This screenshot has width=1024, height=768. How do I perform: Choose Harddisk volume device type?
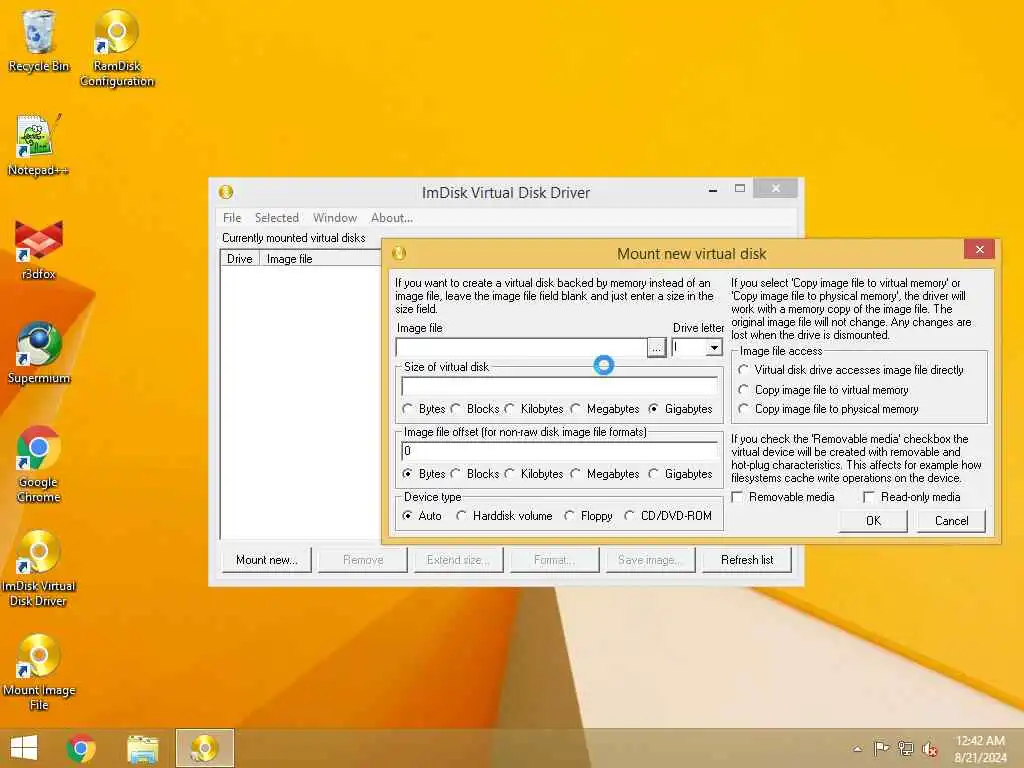pyautogui.click(x=504, y=516)
